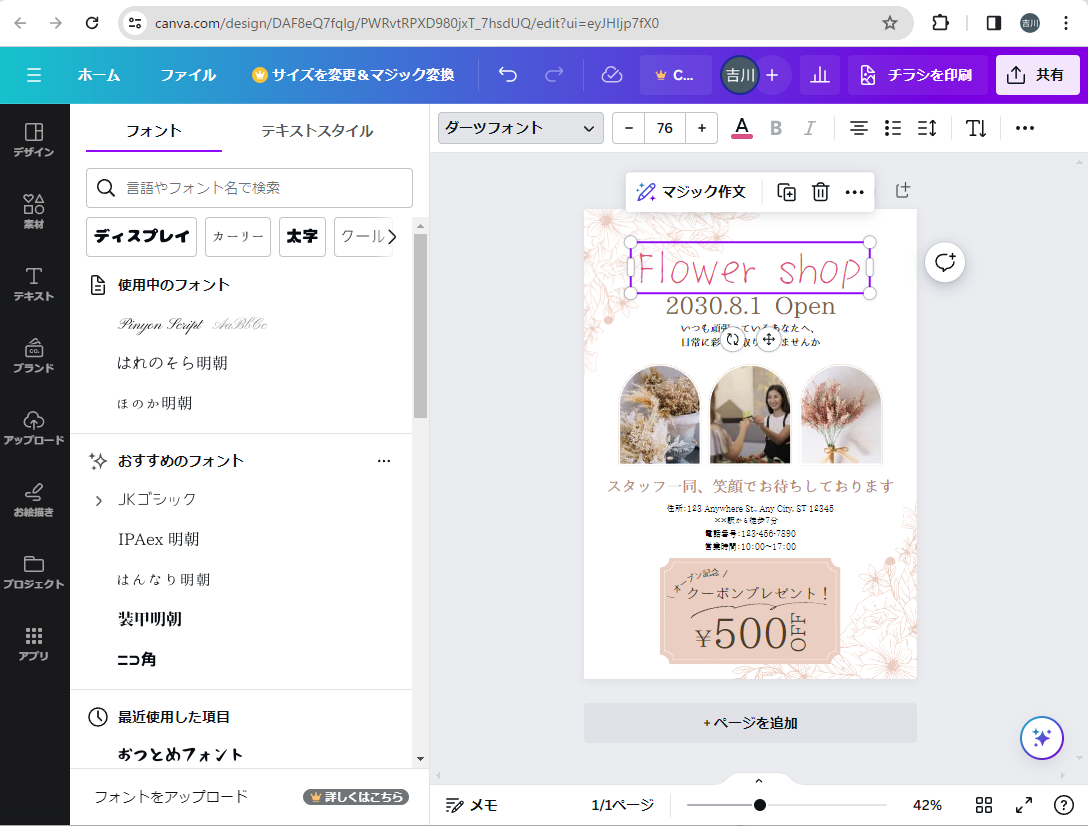Screen dimensions: 1088x826
Task: Expand the JKゴシック font family
Action: point(98,500)
